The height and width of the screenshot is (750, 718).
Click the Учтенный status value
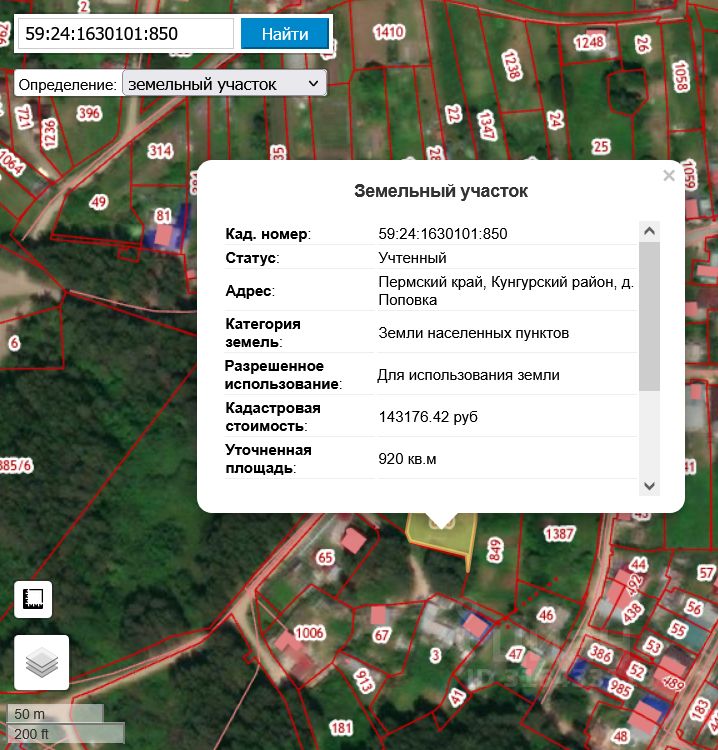[x=412, y=257]
